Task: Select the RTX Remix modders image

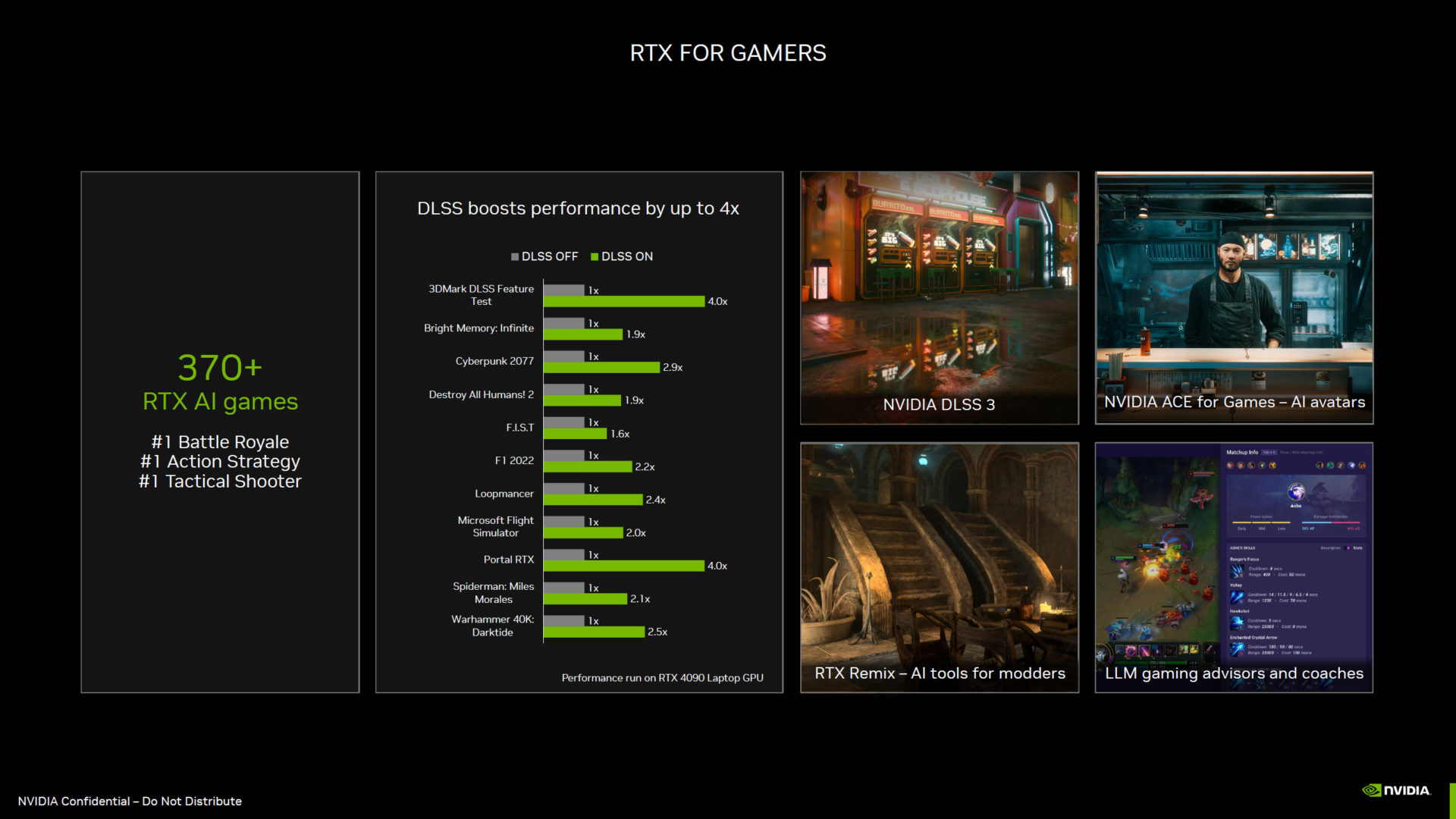Action: coord(939,567)
